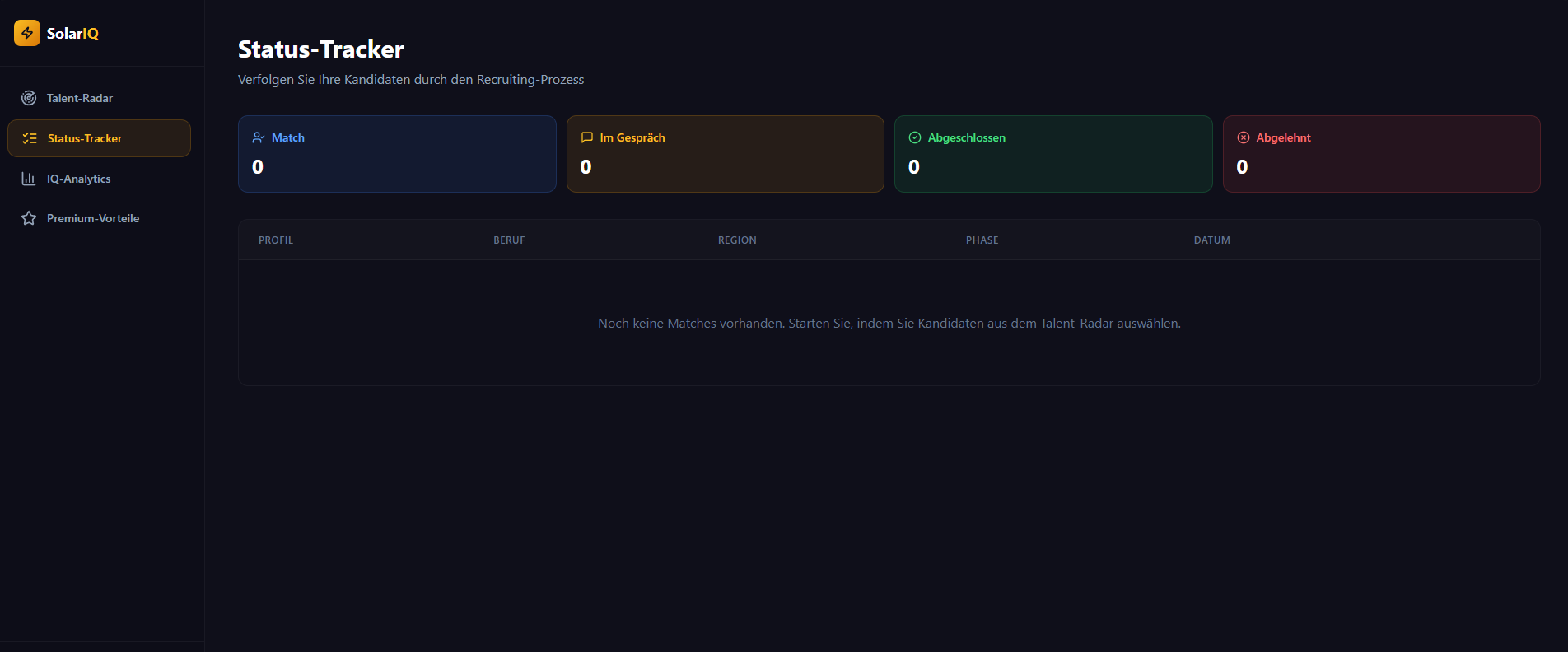1568x652 pixels.
Task: Open the Talent-Radar menu item
Action: (x=80, y=98)
